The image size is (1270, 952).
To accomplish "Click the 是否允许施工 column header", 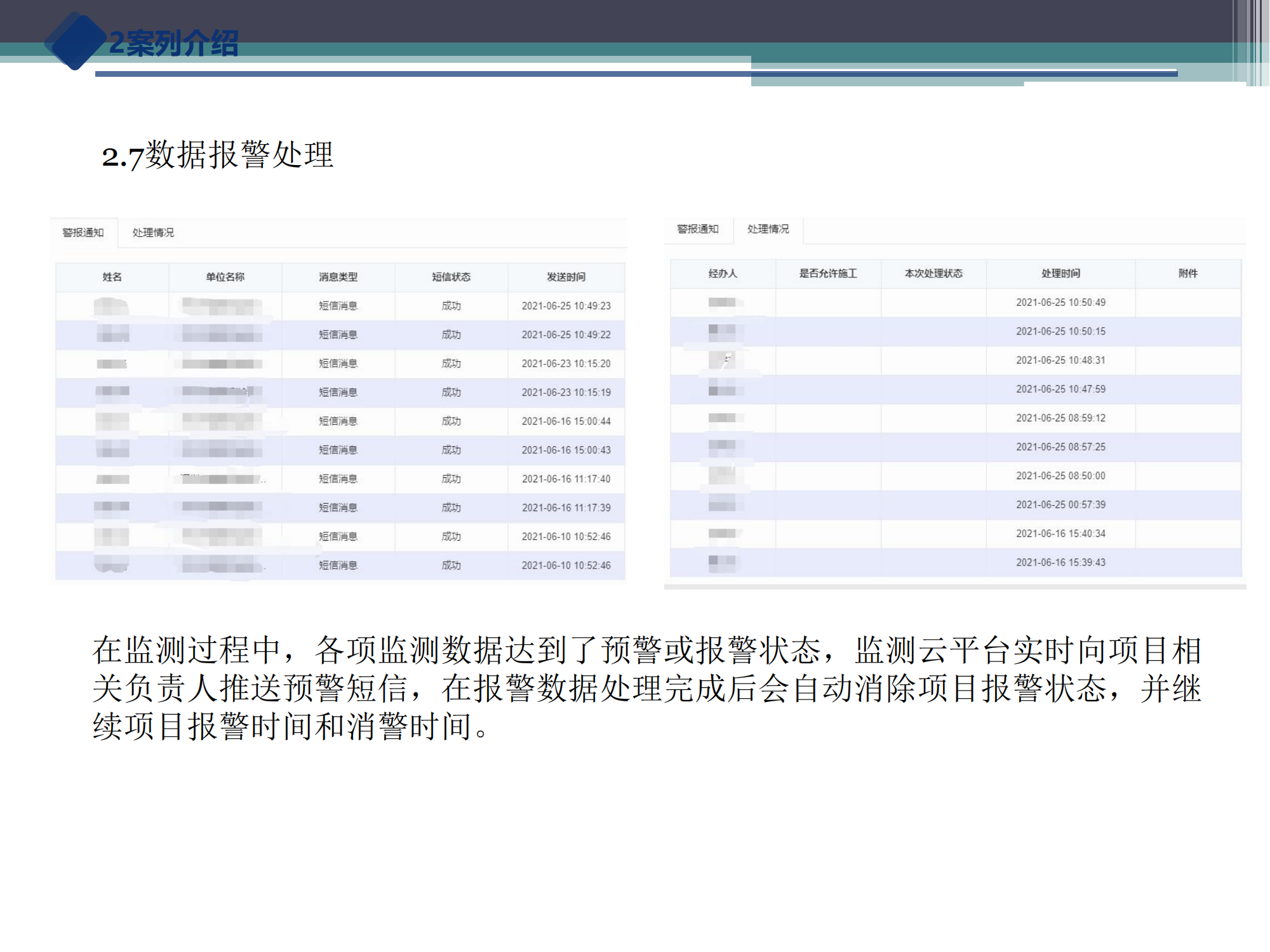I will click(828, 274).
